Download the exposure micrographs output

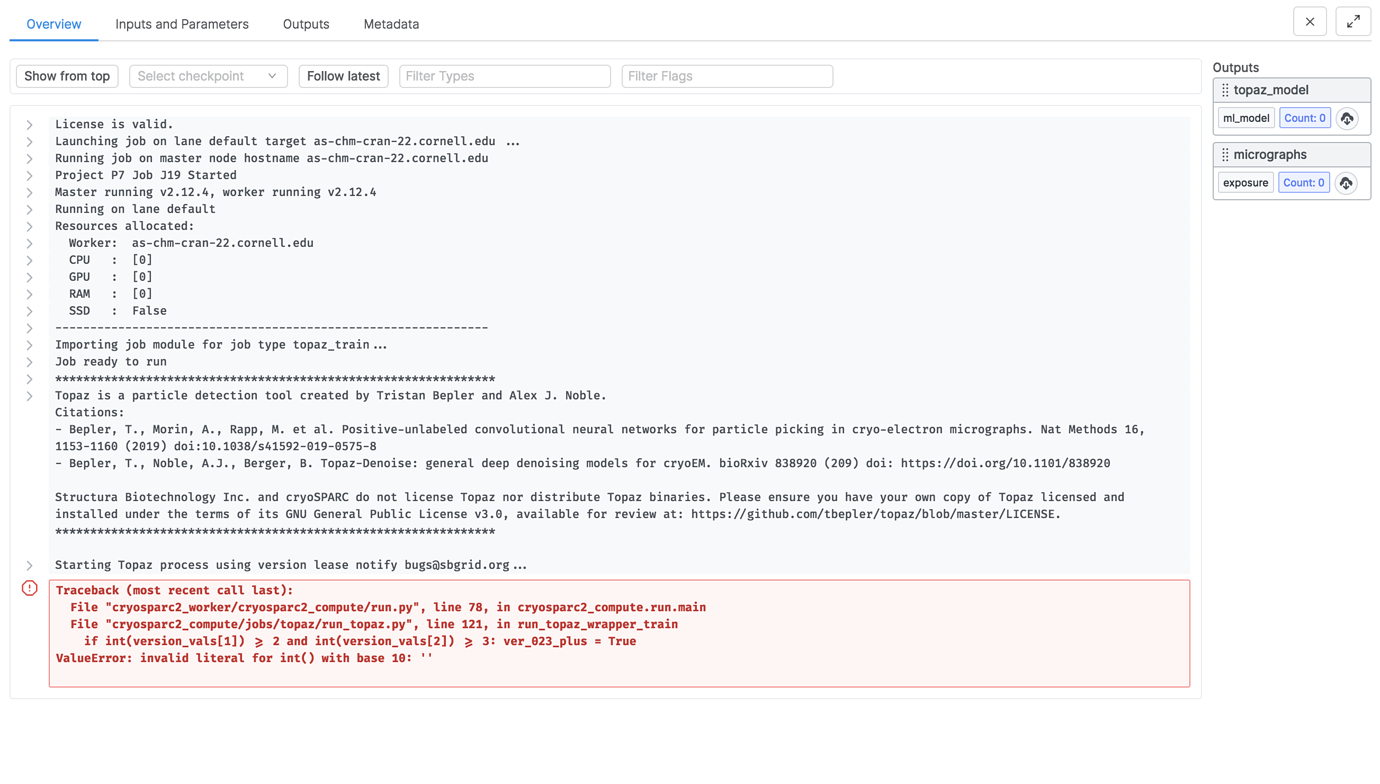pos(1347,183)
